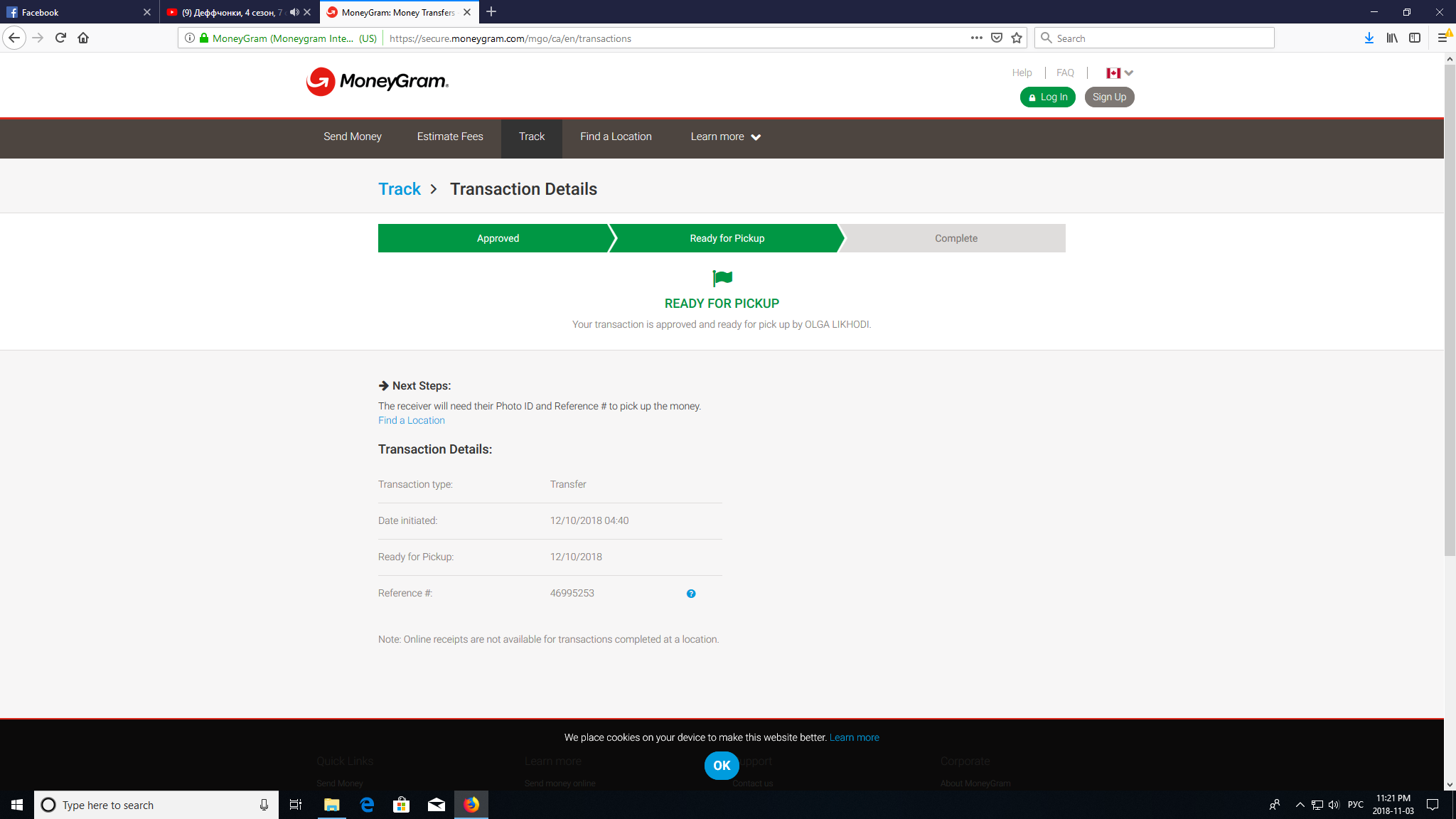Mute the YouTube tab audio
Screen dimensions: 1456x819
click(x=294, y=12)
